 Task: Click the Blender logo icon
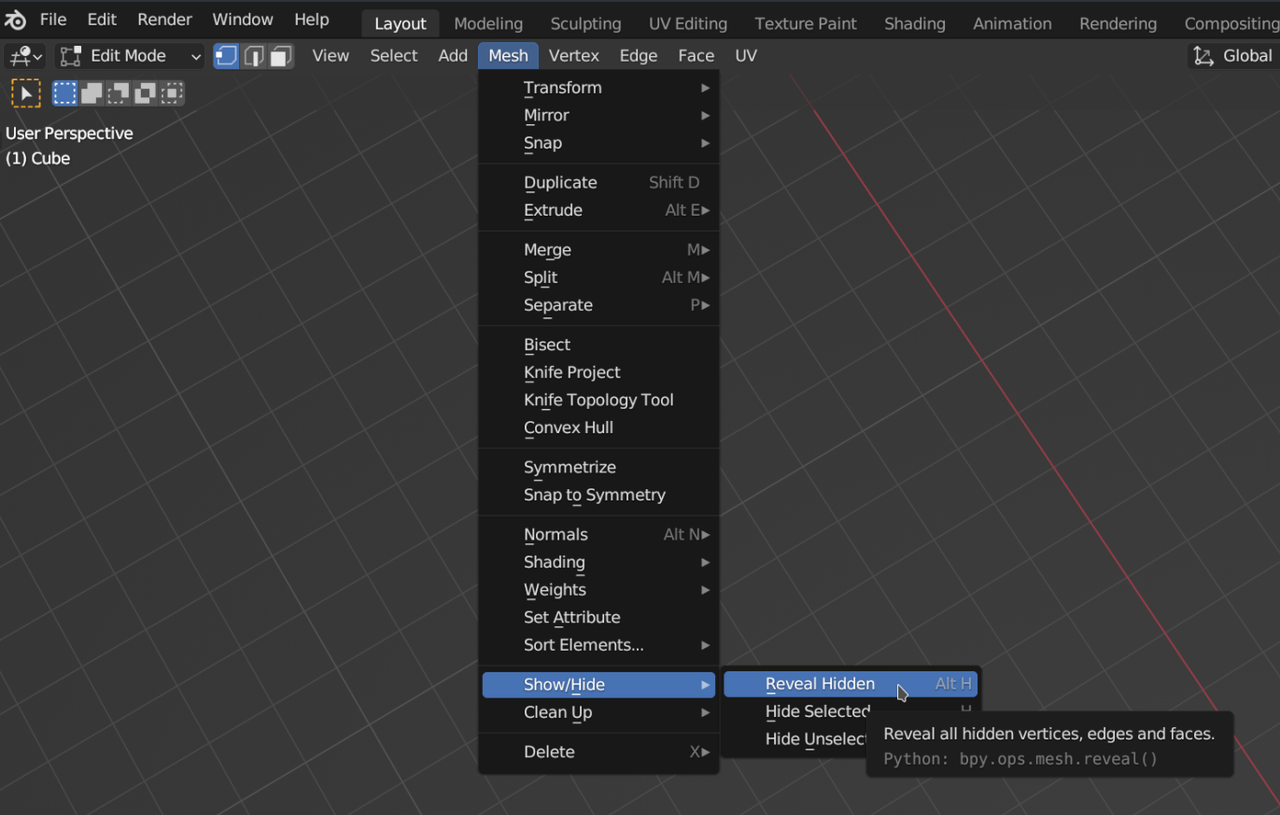point(16,20)
